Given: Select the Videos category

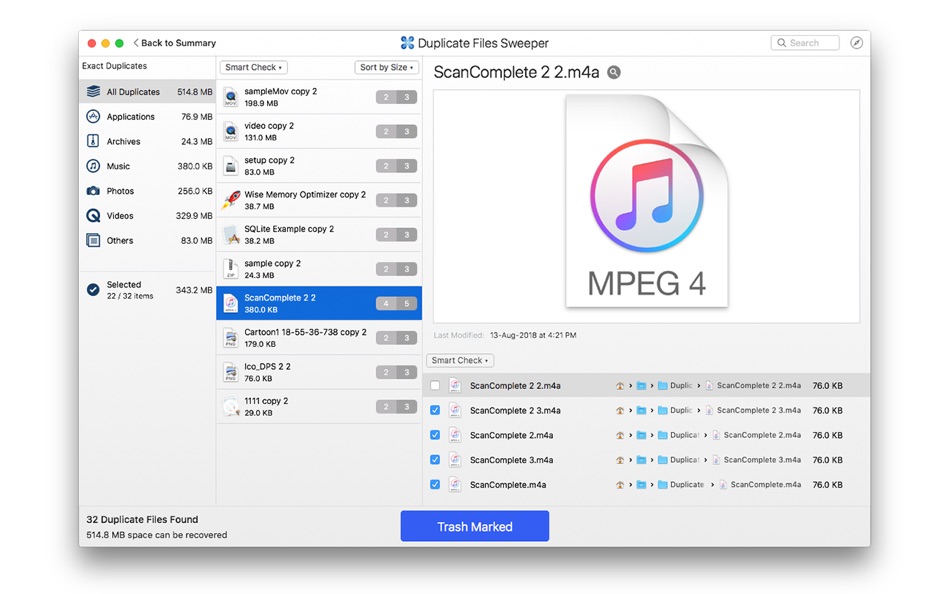Looking at the screenshot, I should [148, 216].
